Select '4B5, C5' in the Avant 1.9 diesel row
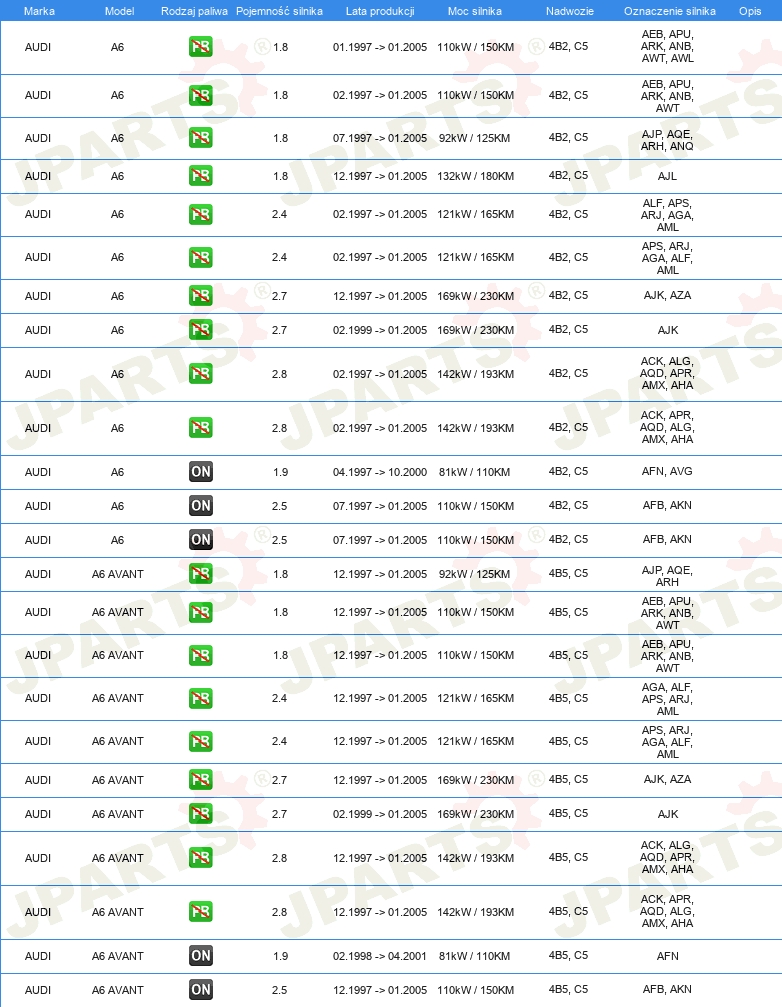This screenshot has height=1007, width=782. [568, 955]
